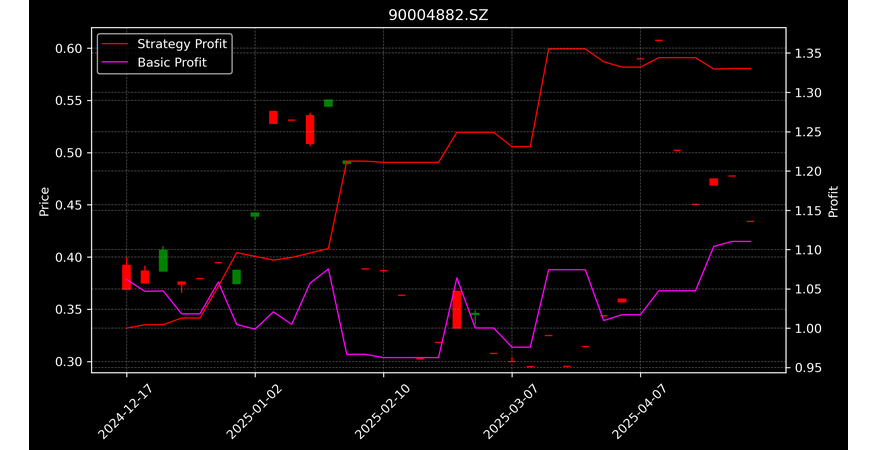Screen dimensions: 878x450
Task: Click the 1.30 profit tick label
Action: (x=808, y=93)
